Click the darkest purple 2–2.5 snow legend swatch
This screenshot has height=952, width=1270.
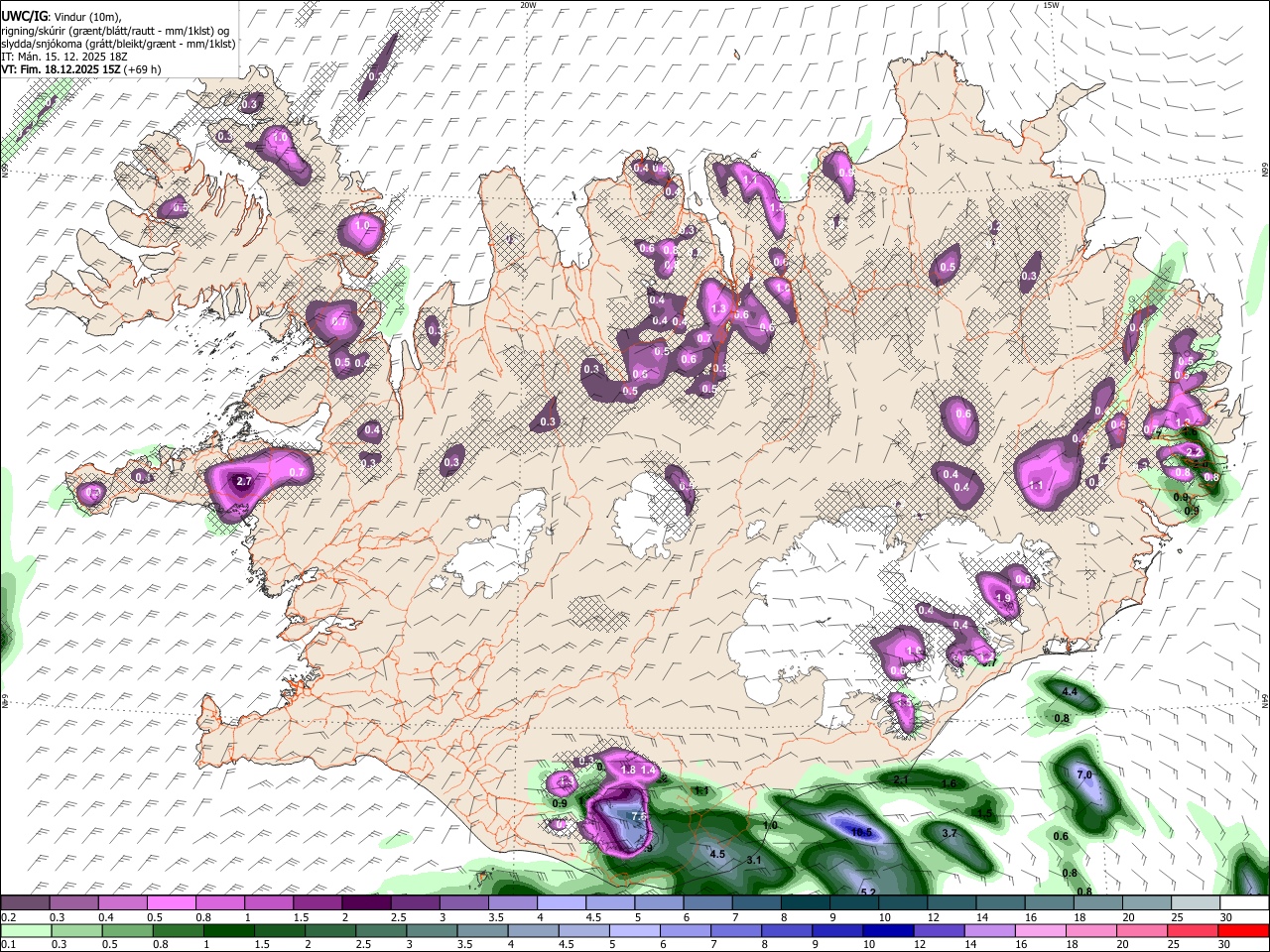click(366, 903)
